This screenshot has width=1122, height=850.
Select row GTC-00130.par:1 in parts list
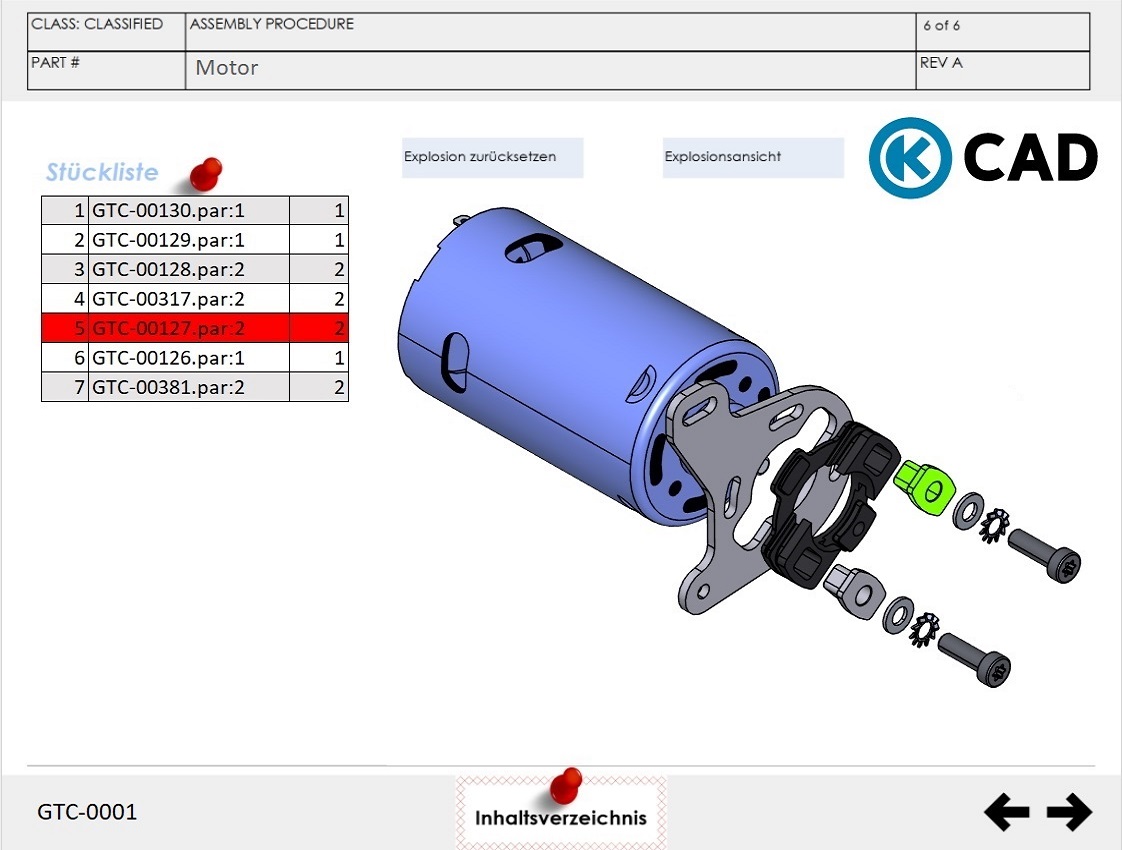click(190, 211)
